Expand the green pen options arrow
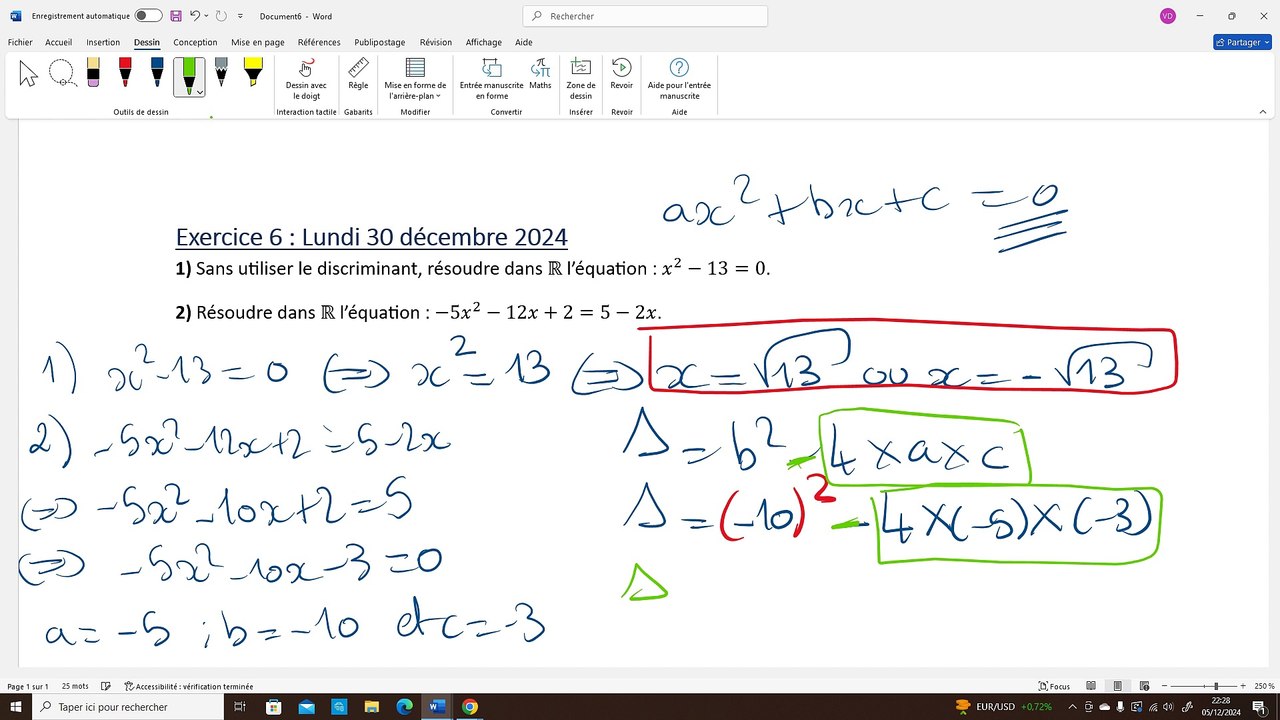 (x=200, y=92)
